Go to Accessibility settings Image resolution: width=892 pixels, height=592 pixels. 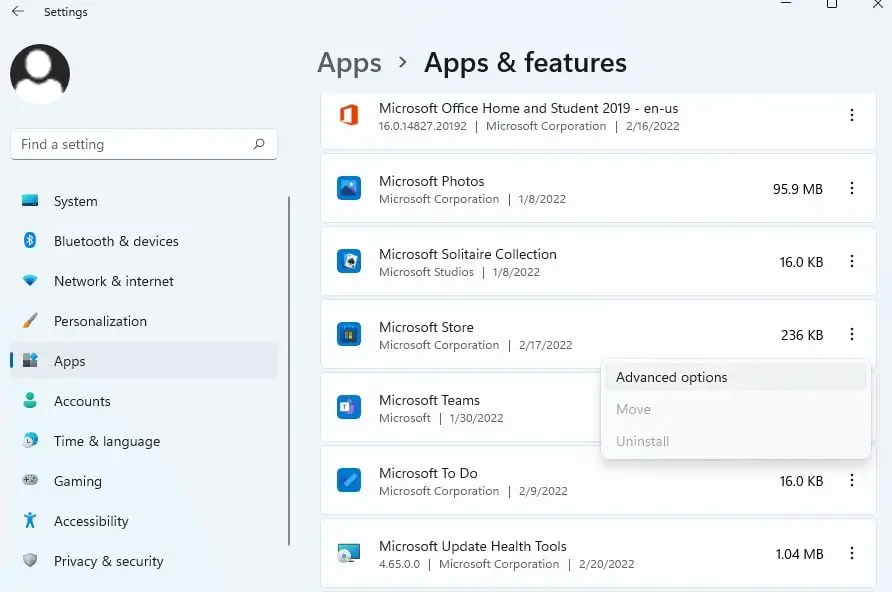coord(144,520)
